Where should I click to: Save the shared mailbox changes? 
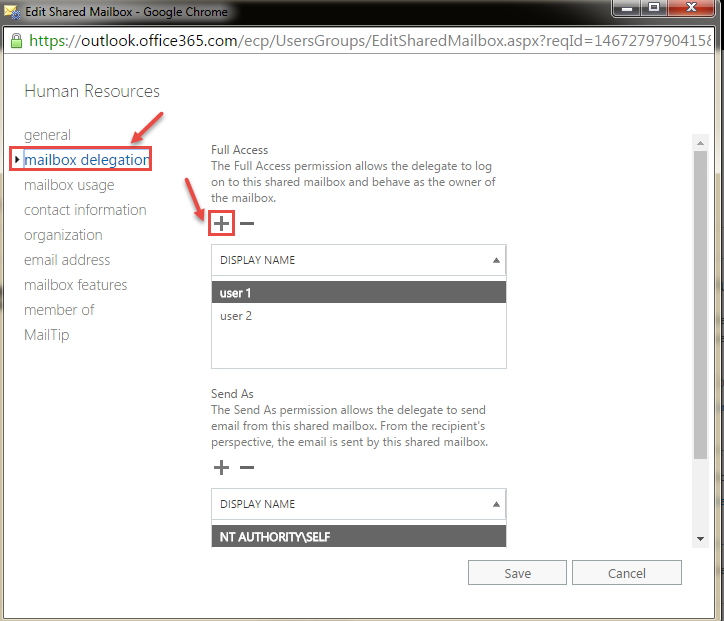(x=517, y=573)
